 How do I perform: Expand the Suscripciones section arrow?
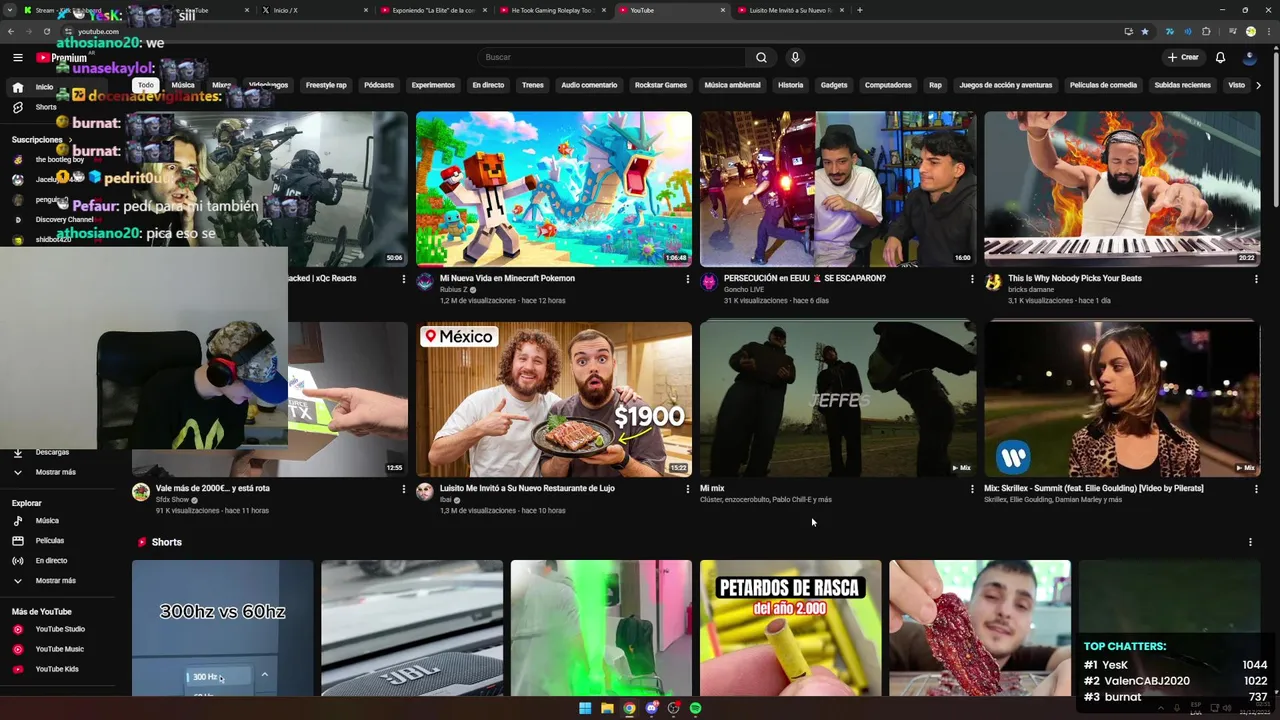[x=70, y=140]
